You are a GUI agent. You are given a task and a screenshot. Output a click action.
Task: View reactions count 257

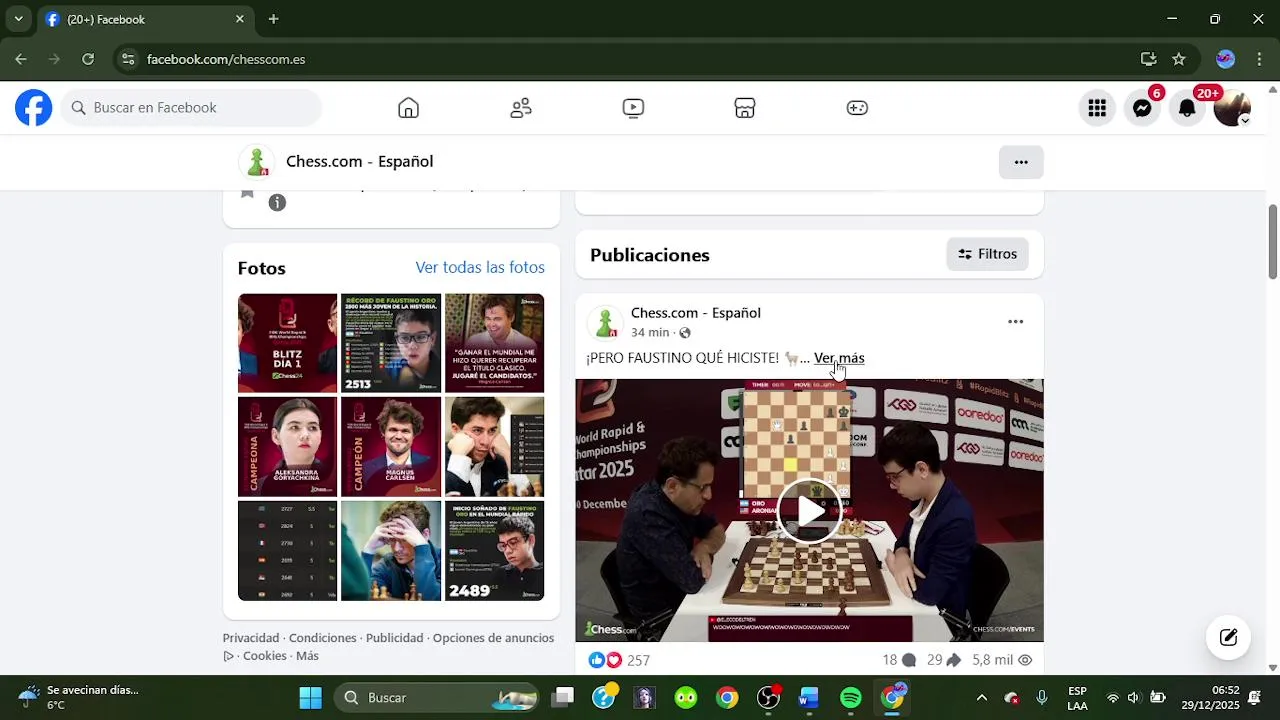(638, 661)
